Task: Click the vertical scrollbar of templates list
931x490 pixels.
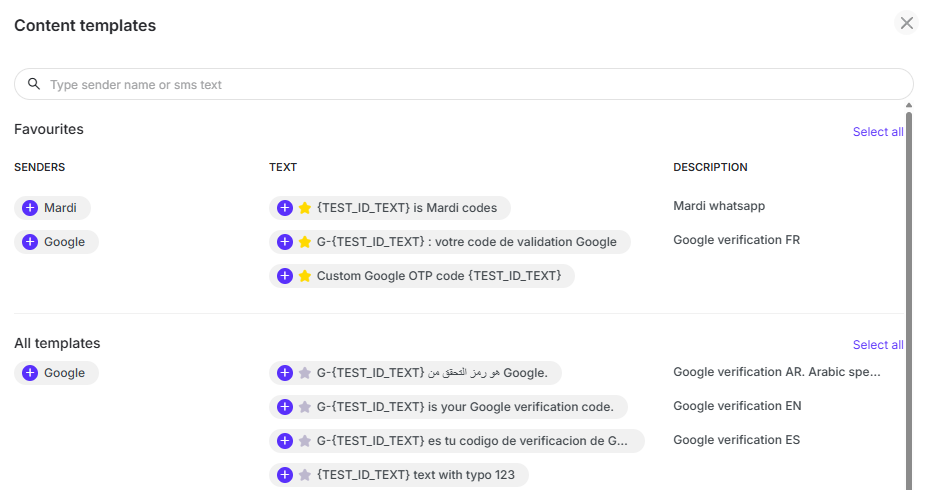Action: click(909, 300)
